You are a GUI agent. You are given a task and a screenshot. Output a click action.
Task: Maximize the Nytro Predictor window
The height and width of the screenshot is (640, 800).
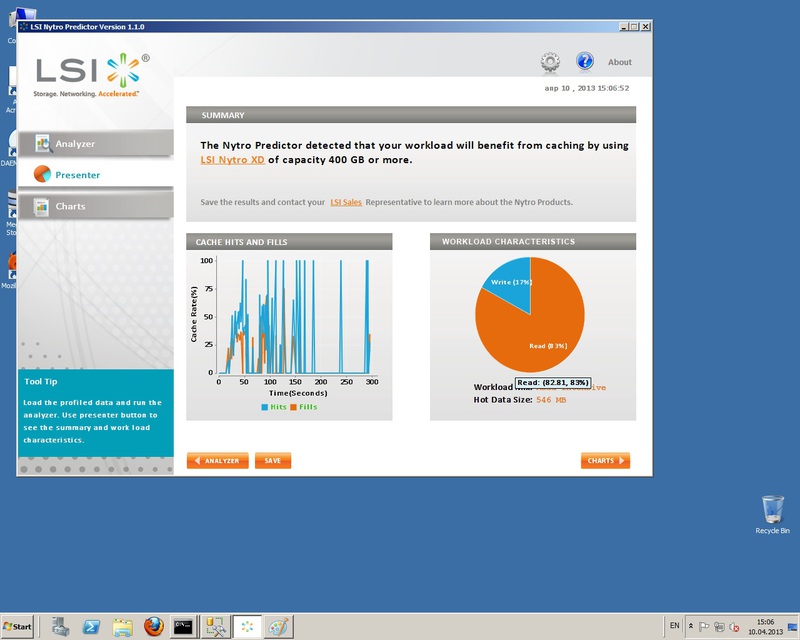634,27
